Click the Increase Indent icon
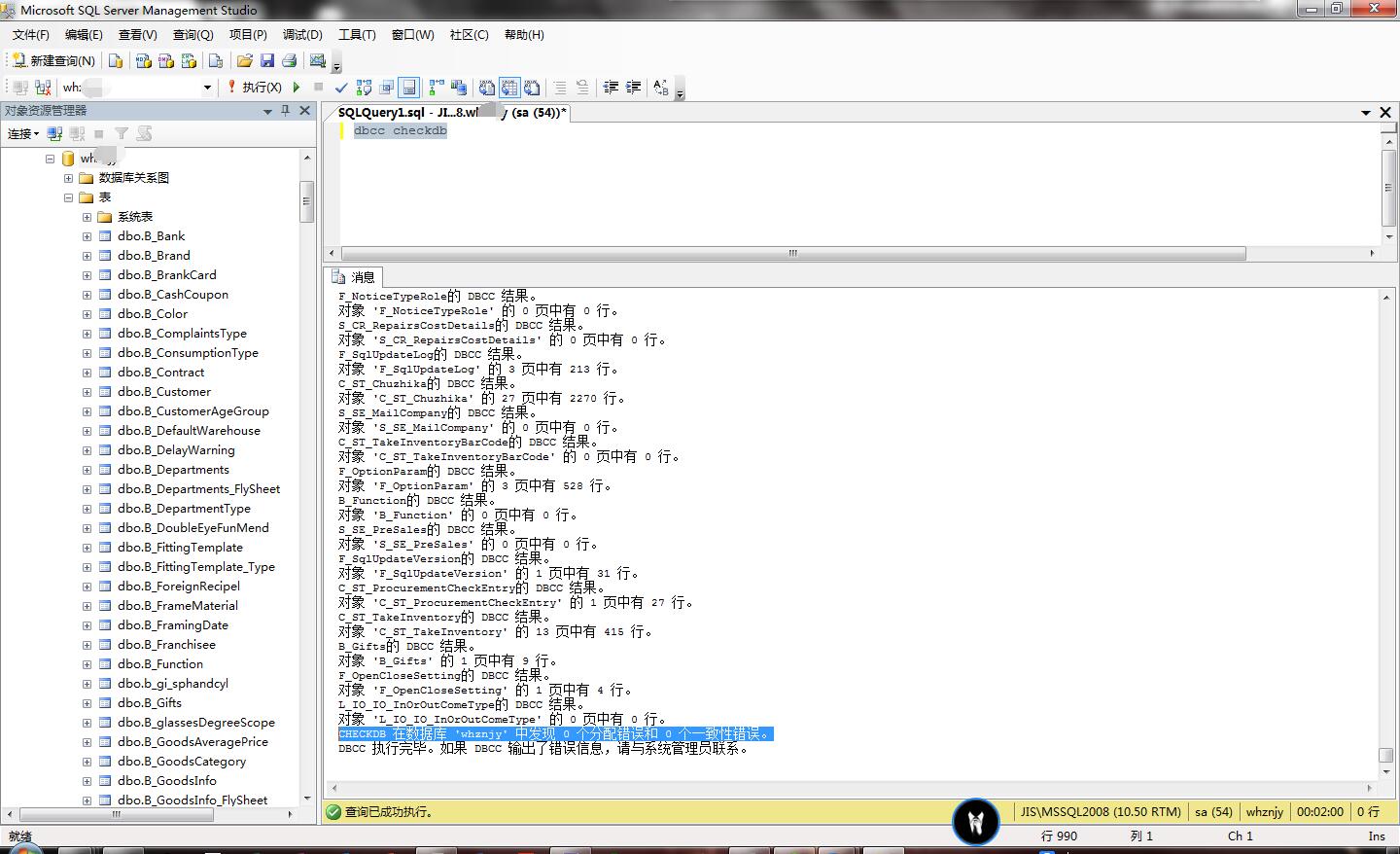The width and height of the screenshot is (1400, 854). 633,88
